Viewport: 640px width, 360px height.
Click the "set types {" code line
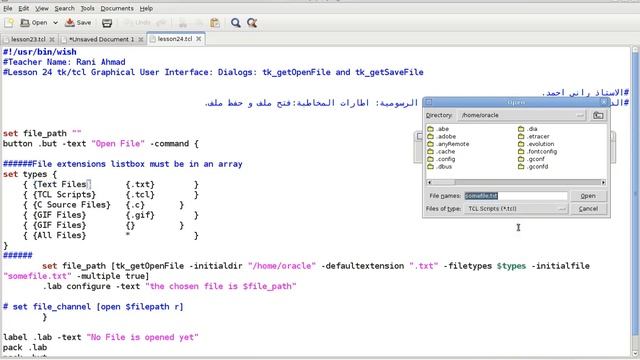[30, 174]
